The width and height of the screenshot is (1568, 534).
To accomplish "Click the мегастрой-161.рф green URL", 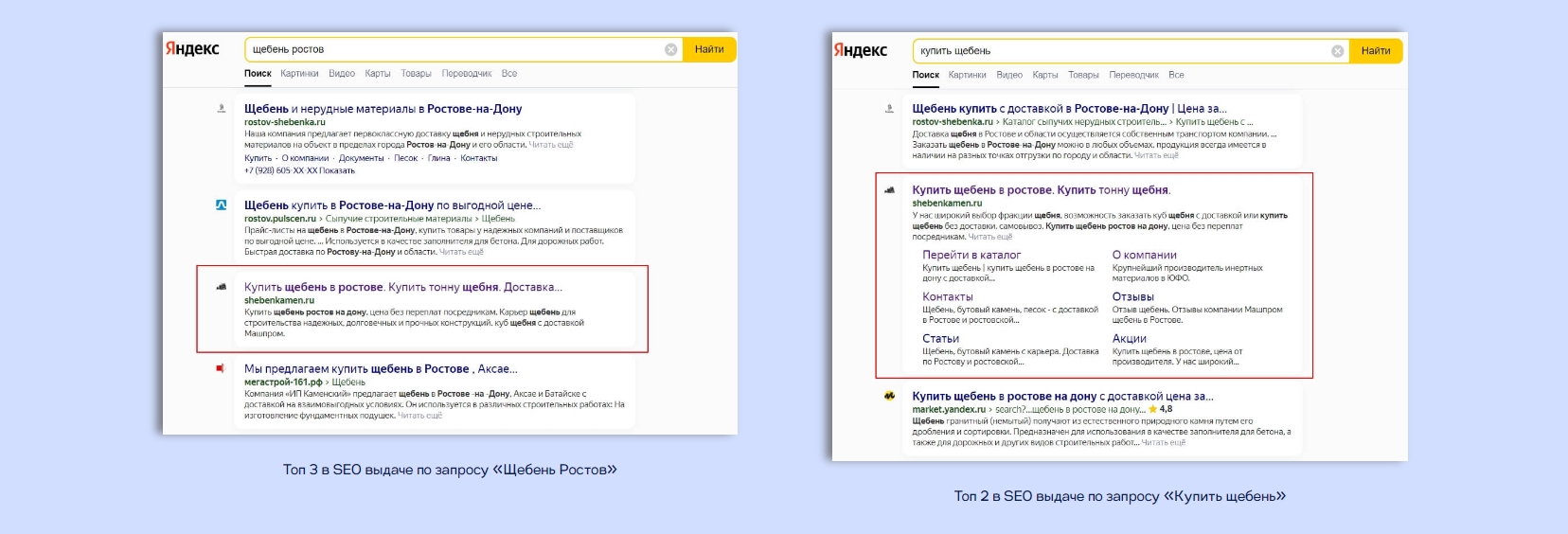I will click(283, 383).
